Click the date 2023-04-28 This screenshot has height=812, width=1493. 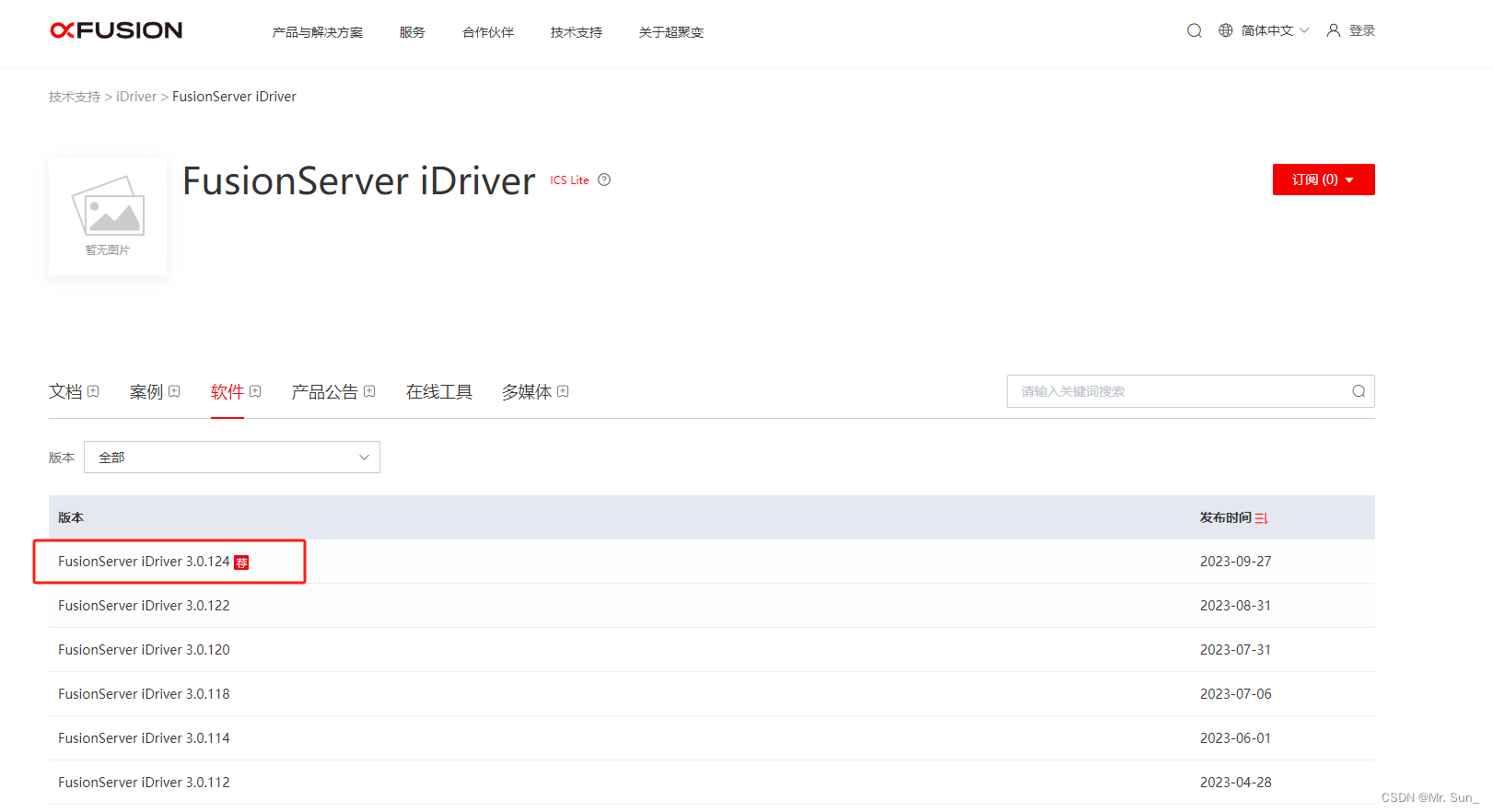[x=1235, y=783]
